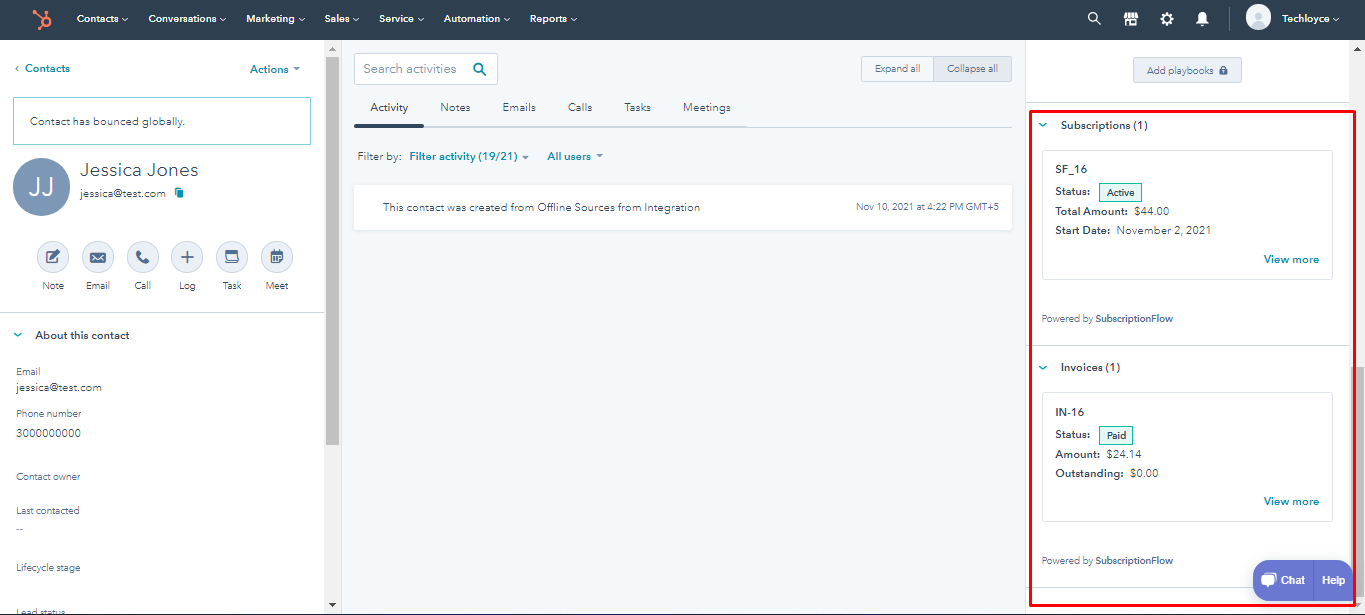1365x615 pixels.
Task: Open the Chat widget
Action: (x=1282, y=580)
